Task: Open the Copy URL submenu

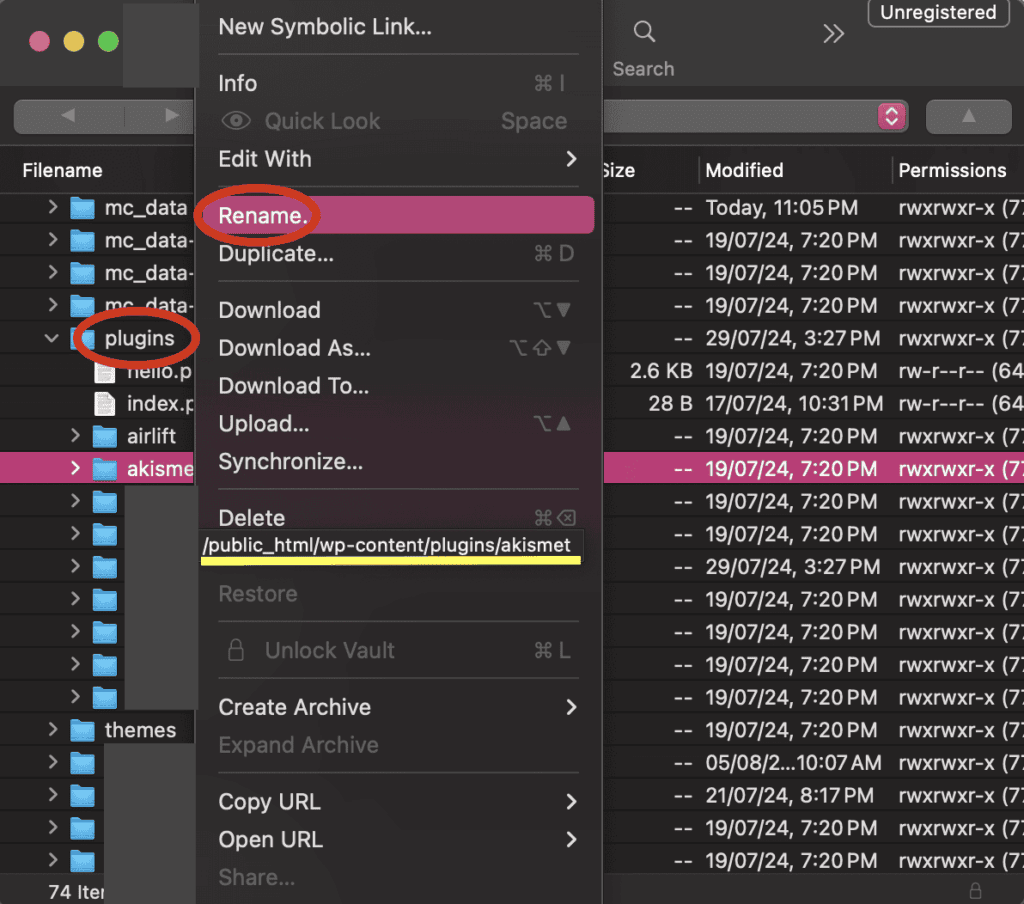Action: [x=398, y=802]
